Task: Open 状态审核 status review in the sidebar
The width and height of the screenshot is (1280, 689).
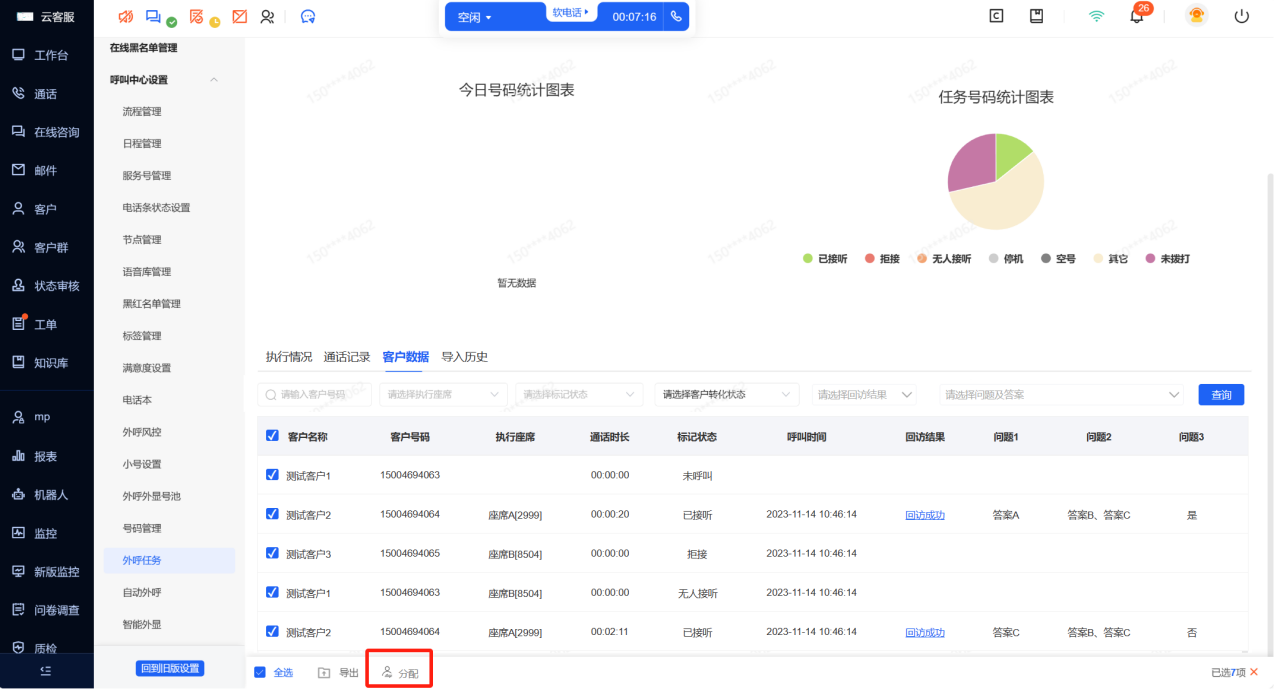Action: 46,286
